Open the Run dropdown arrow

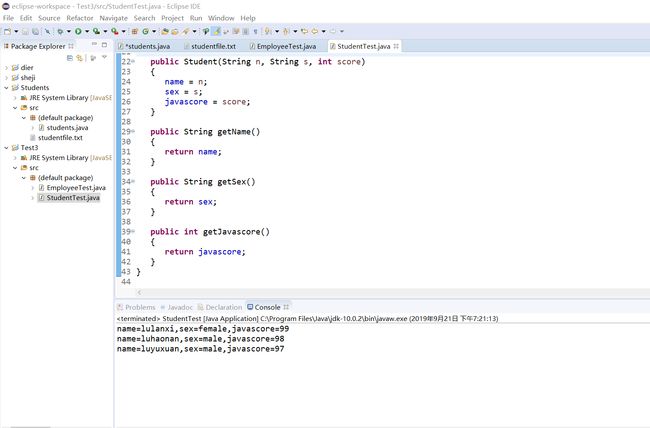[87, 32]
